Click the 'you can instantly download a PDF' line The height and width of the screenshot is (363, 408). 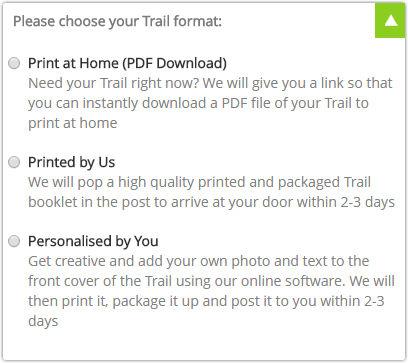tap(198, 103)
